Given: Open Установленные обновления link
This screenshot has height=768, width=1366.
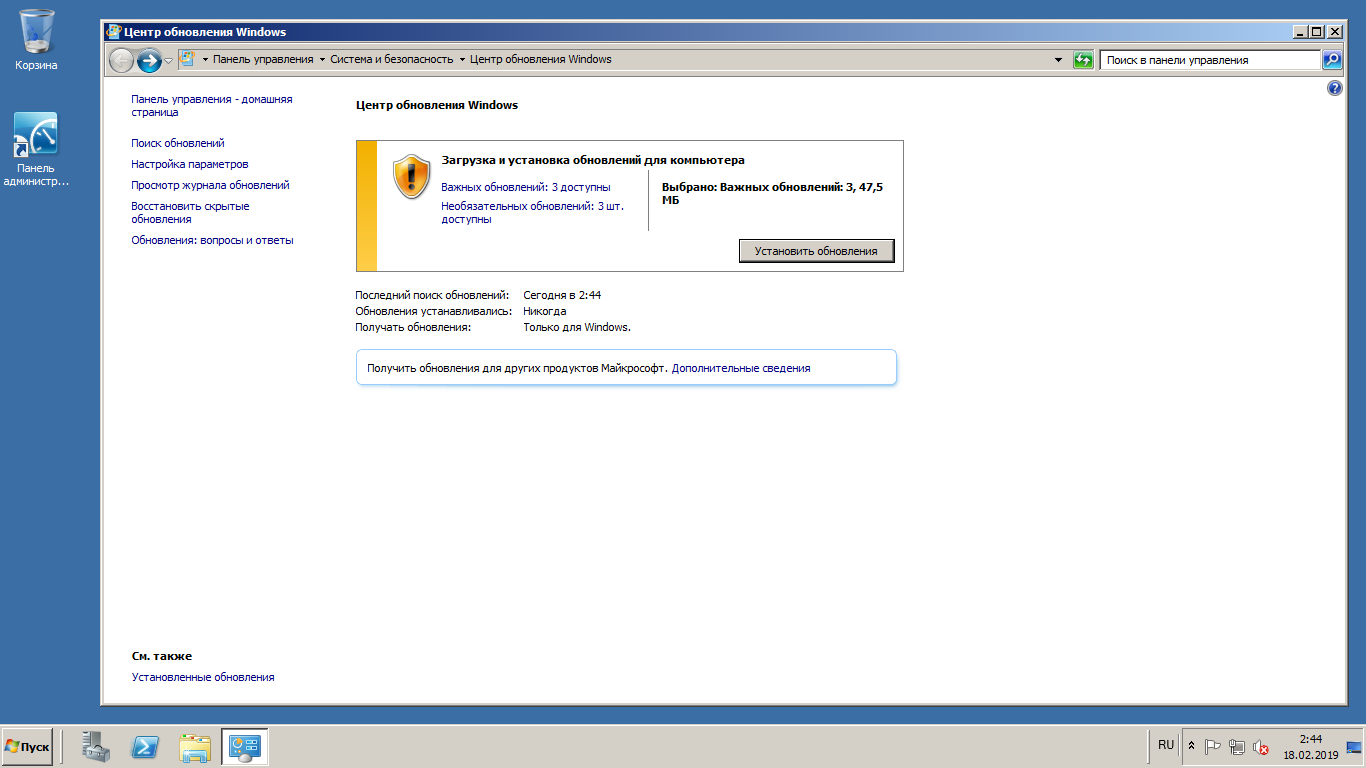Looking at the screenshot, I should pos(203,677).
